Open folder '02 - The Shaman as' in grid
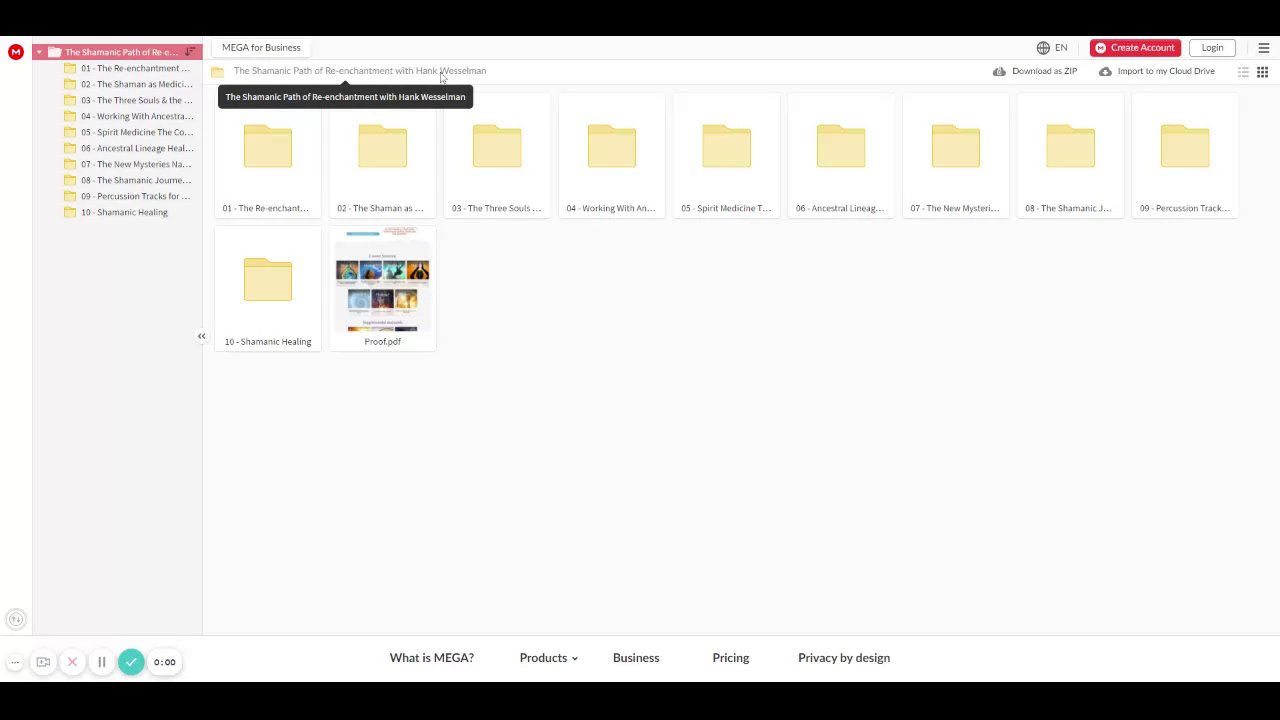The height and width of the screenshot is (720, 1280). coord(382,156)
